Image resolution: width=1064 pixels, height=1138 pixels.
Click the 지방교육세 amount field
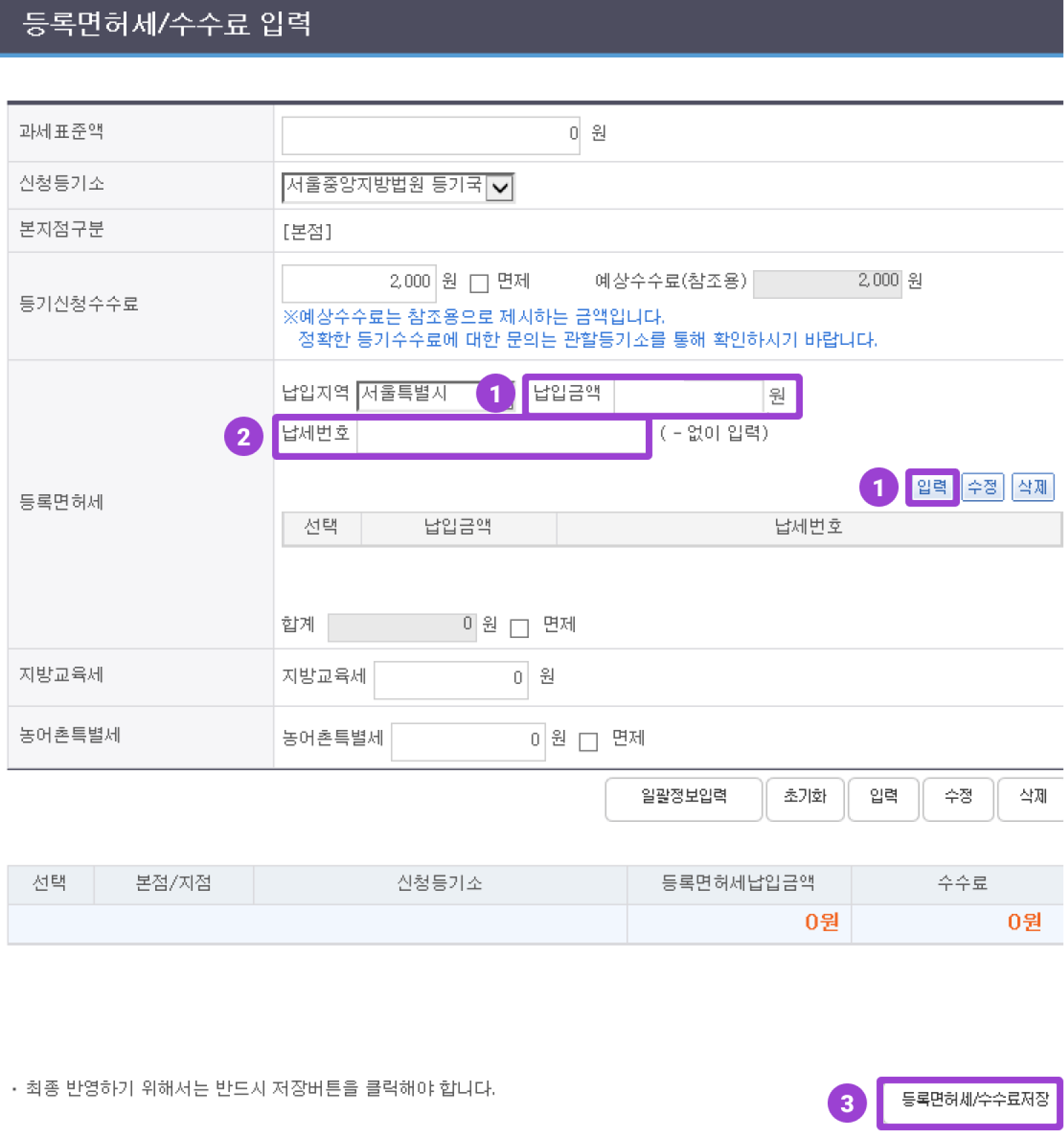click(450, 678)
